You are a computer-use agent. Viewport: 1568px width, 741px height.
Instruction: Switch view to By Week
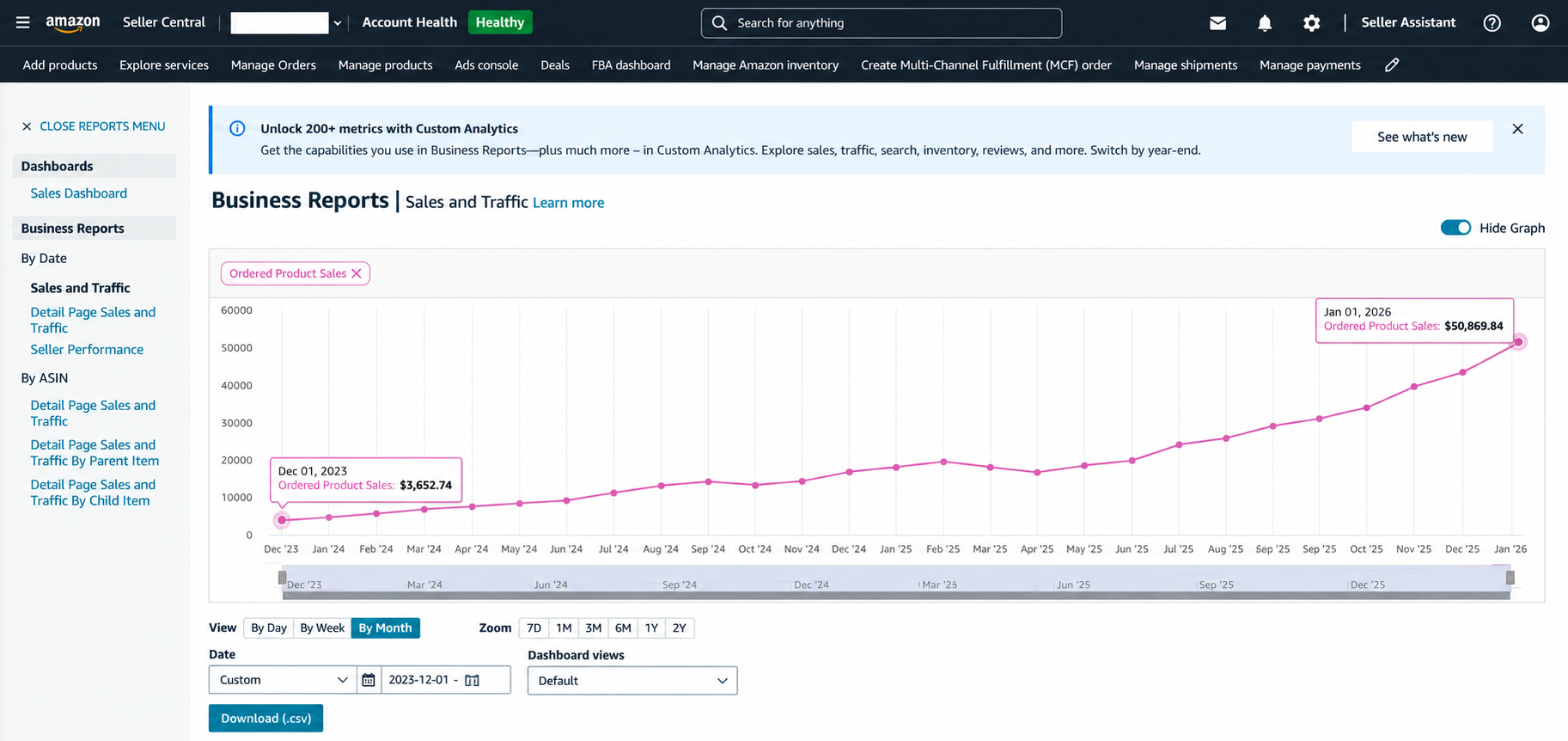click(x=322, y=628)
